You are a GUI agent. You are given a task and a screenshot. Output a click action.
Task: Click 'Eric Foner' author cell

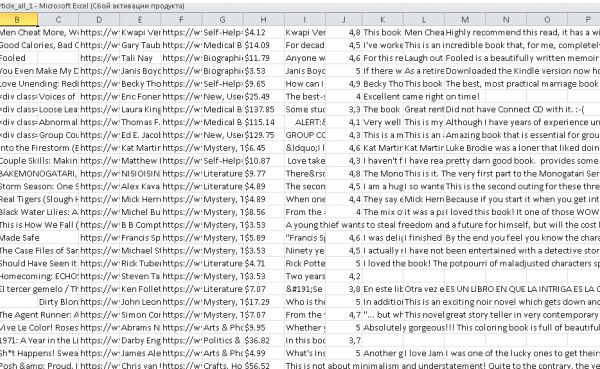click(x=140, y=96)
